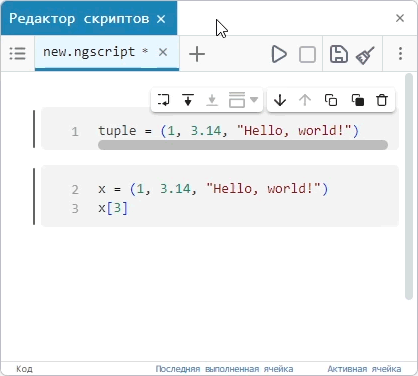Duplicate the cell with the filled copy icon

pyautogui.click(x=358, y=100)
